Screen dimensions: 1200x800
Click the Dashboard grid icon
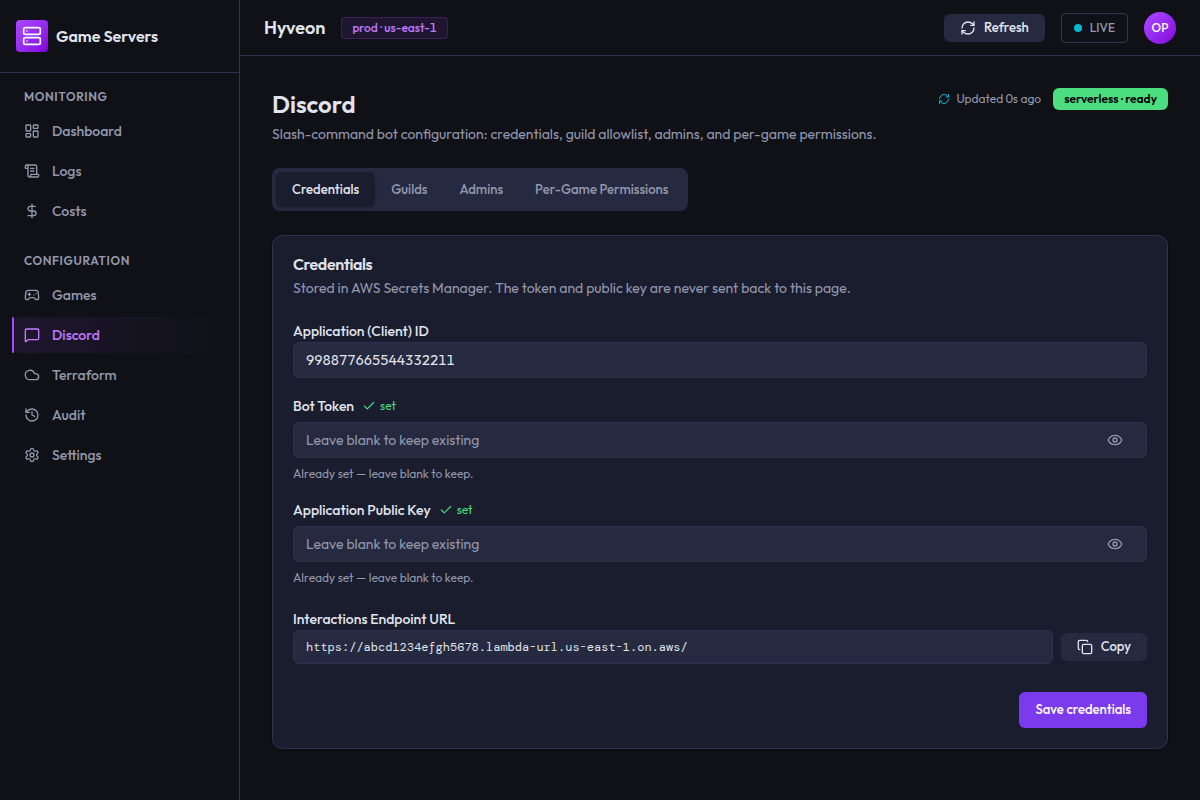point(32,131)
